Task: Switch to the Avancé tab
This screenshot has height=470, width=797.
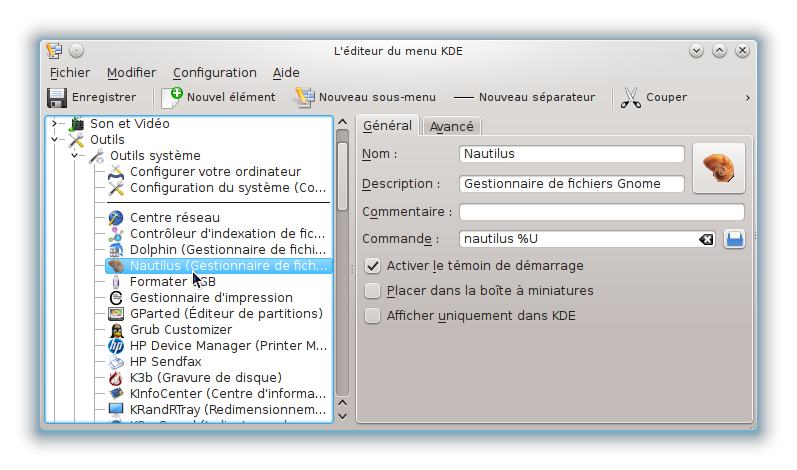Action: coord(451,127)
